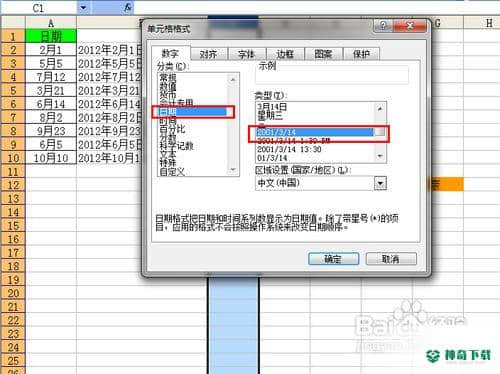Click down arrow of category list scrollbar
The width and height of the screenshot is (500, 374).
click(233, 170)
